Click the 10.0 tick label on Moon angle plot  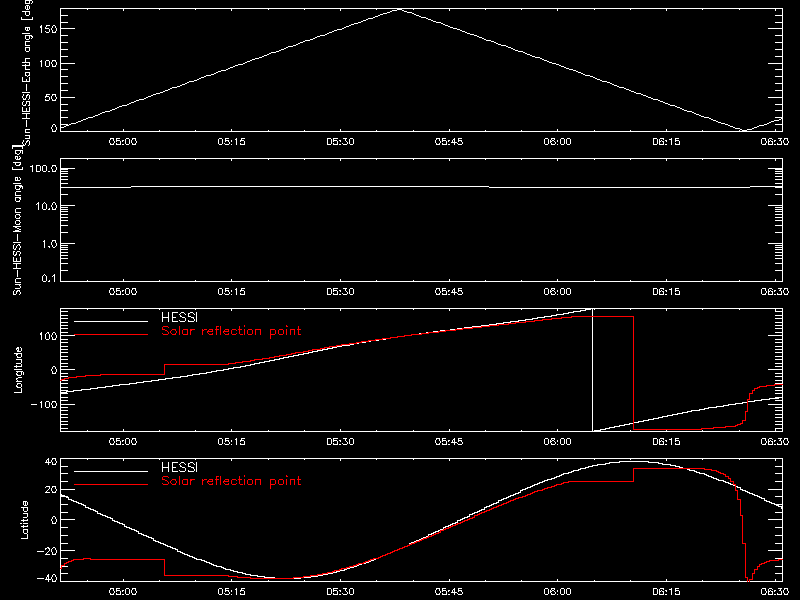46,207
